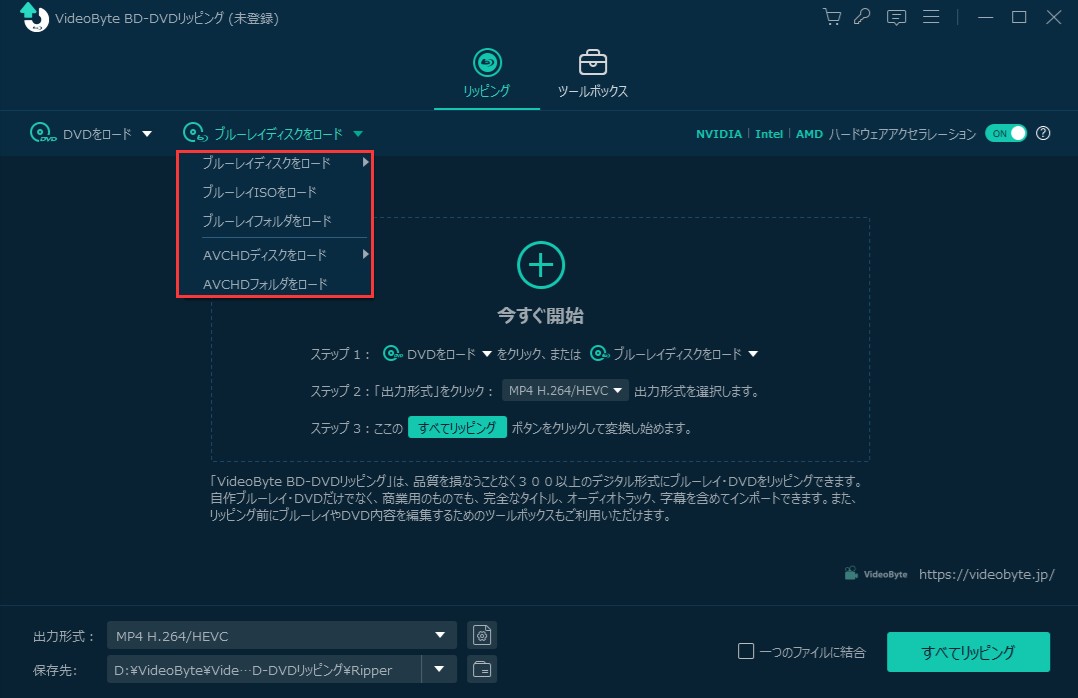Image resolution: width=1078 pixels, height=698 pixels.
Task: Turn off hardware acceleration switch
Action: click(x=1006, y=133)
